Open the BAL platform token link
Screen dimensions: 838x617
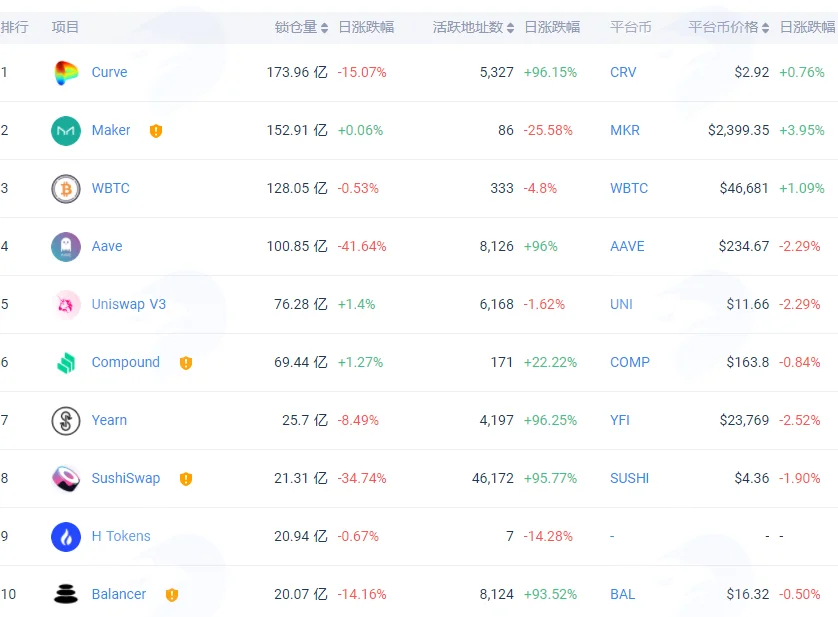[622, 594]
